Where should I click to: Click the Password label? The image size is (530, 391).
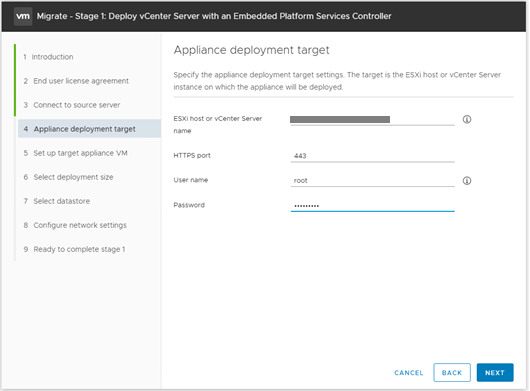click(x=189, y=205)
